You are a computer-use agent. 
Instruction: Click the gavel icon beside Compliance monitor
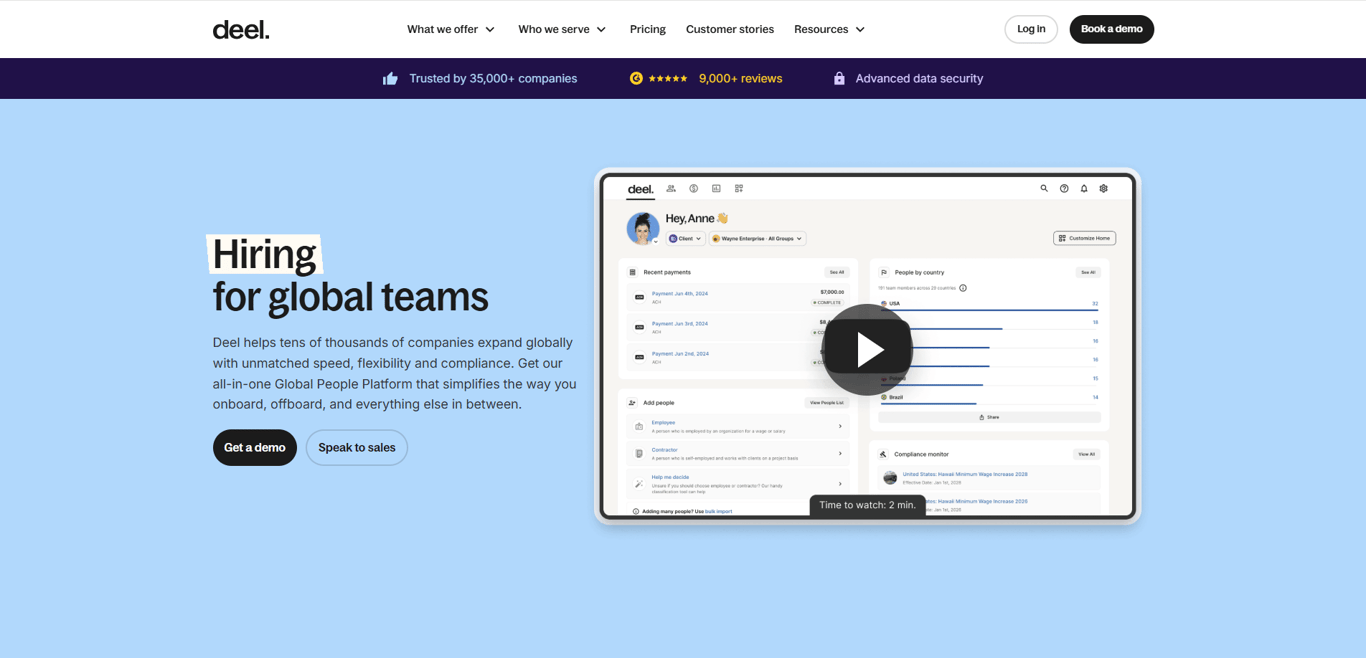pos(884,454)
